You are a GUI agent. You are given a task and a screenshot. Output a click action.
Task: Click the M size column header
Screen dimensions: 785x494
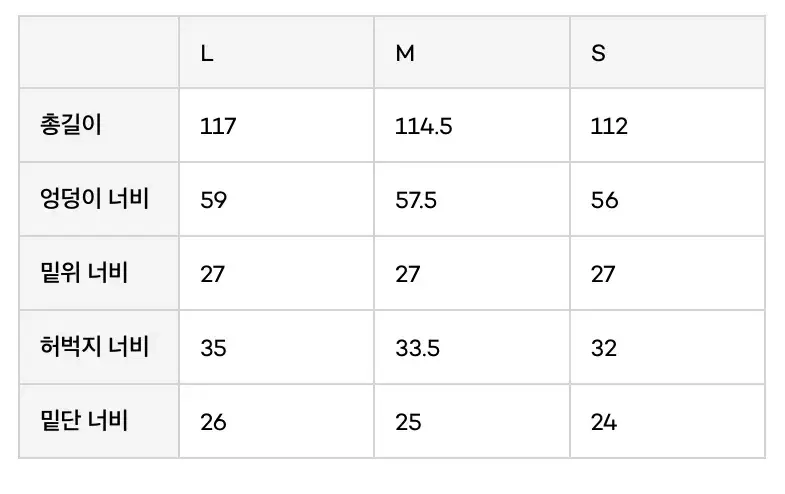click(405, 53)
